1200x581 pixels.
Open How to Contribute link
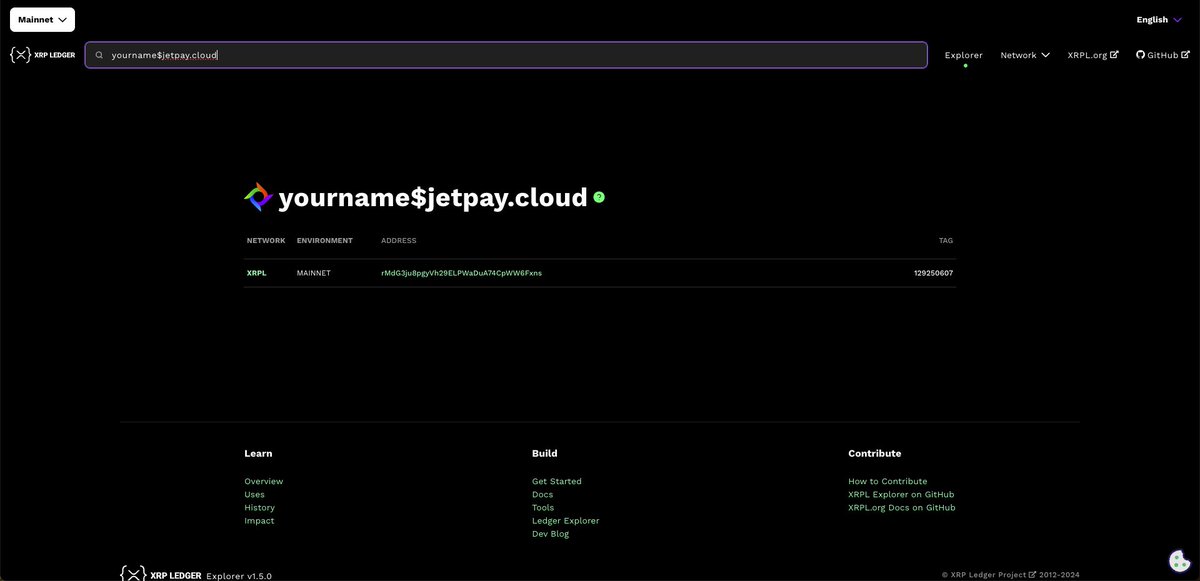click(x=888, y=481)
